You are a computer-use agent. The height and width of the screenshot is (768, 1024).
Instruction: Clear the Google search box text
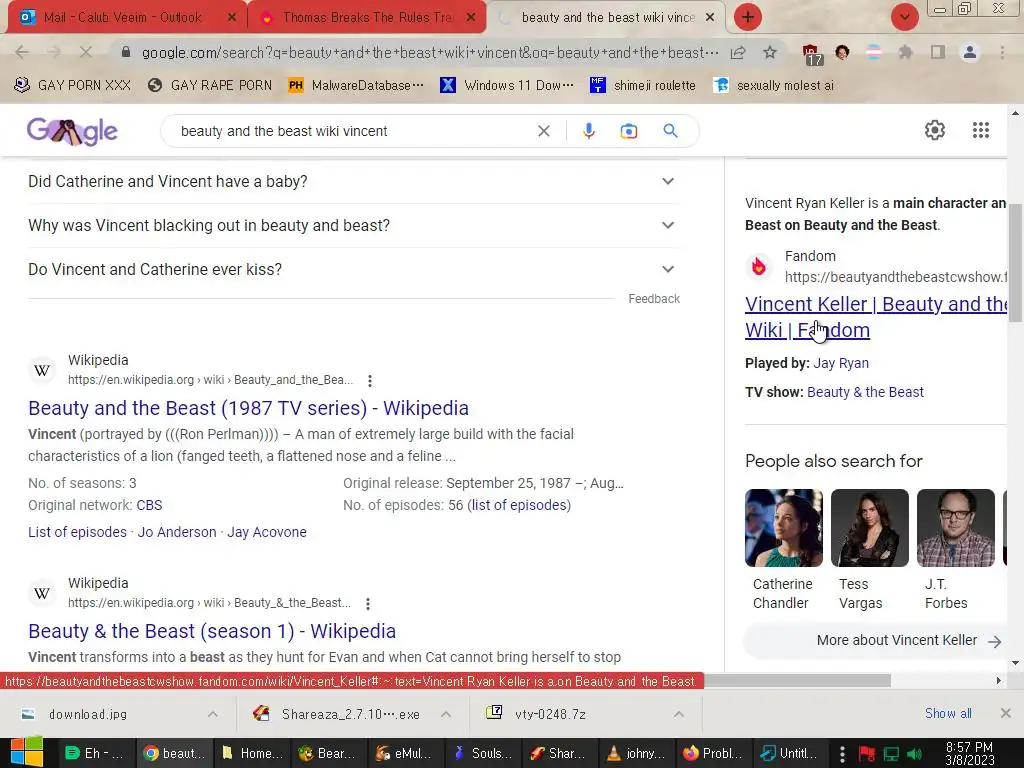click(543, 131)
